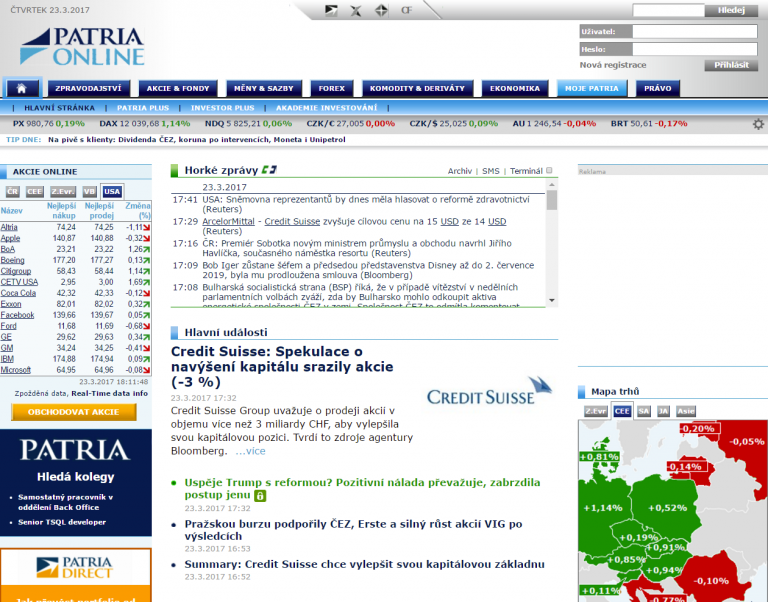Screen dimensions: 768x602
Task: Click the Přihlásit login button
Action: coord(725,65)
